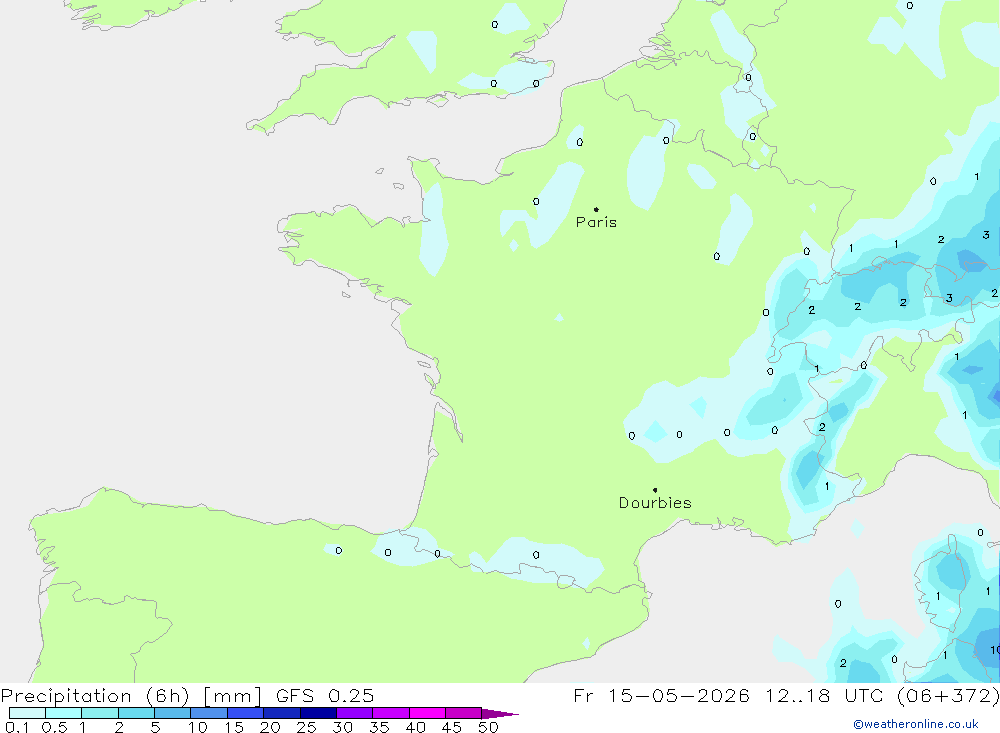This screenshot has width=1000, height=733.
Task: Click the purple over-50 legend arrow tip
Action: click(x=500, y=713)
